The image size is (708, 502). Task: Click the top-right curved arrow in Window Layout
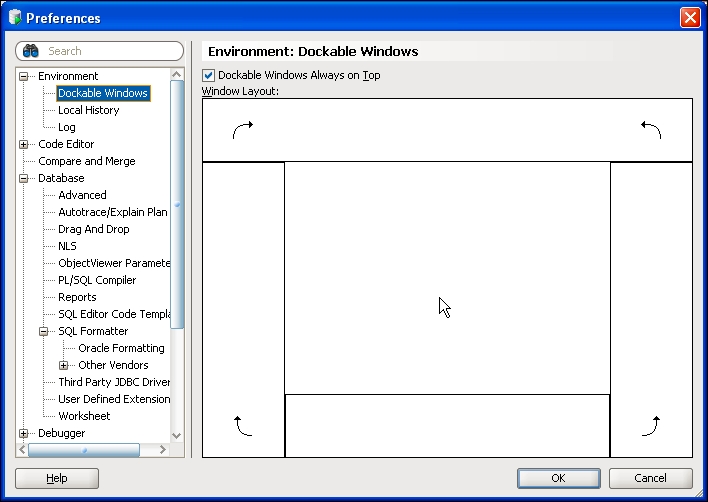click(651, 130)
